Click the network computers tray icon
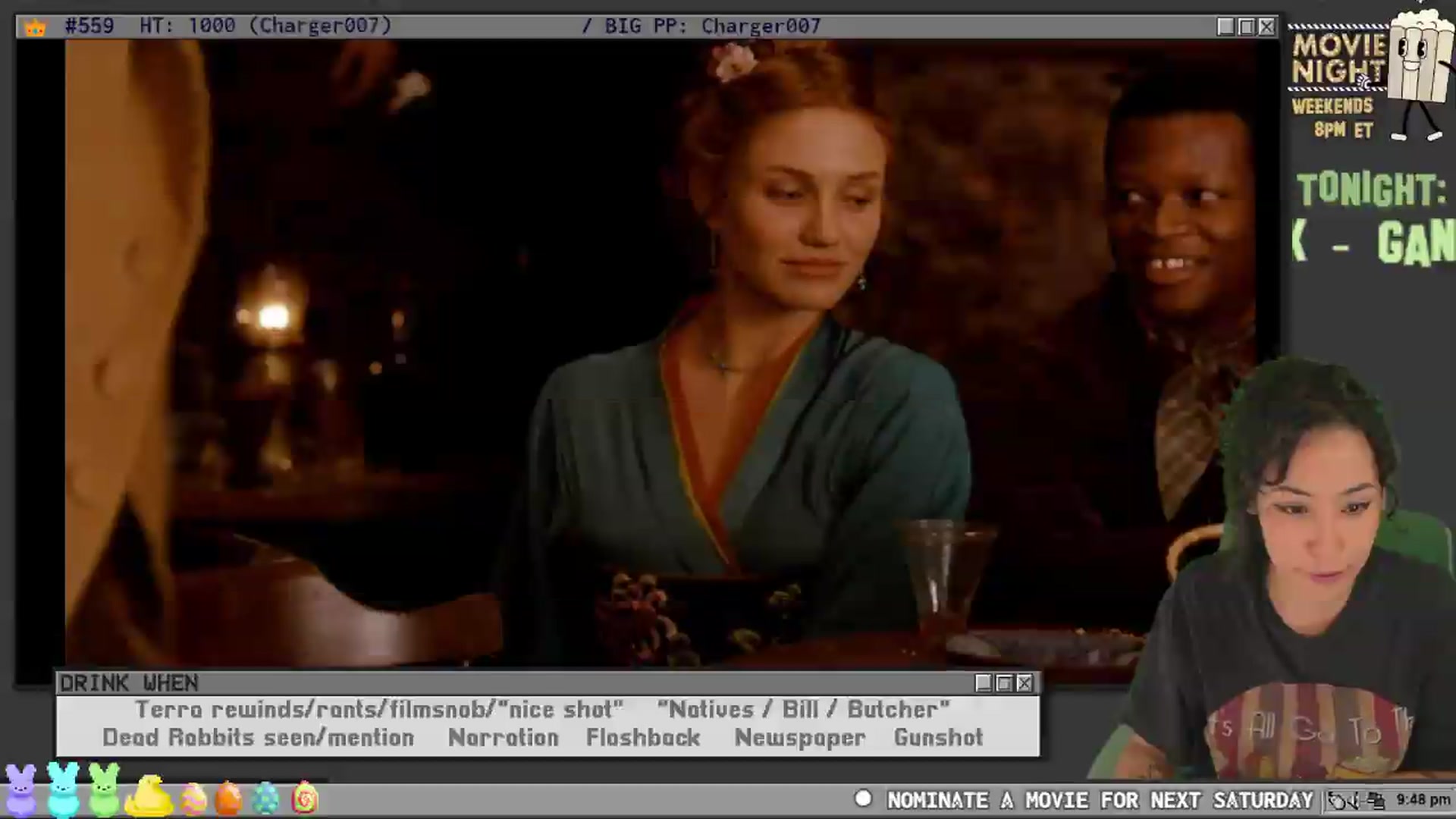Image resolution: width=1456 pixels, height=819 pixels. coord(1376,800)
